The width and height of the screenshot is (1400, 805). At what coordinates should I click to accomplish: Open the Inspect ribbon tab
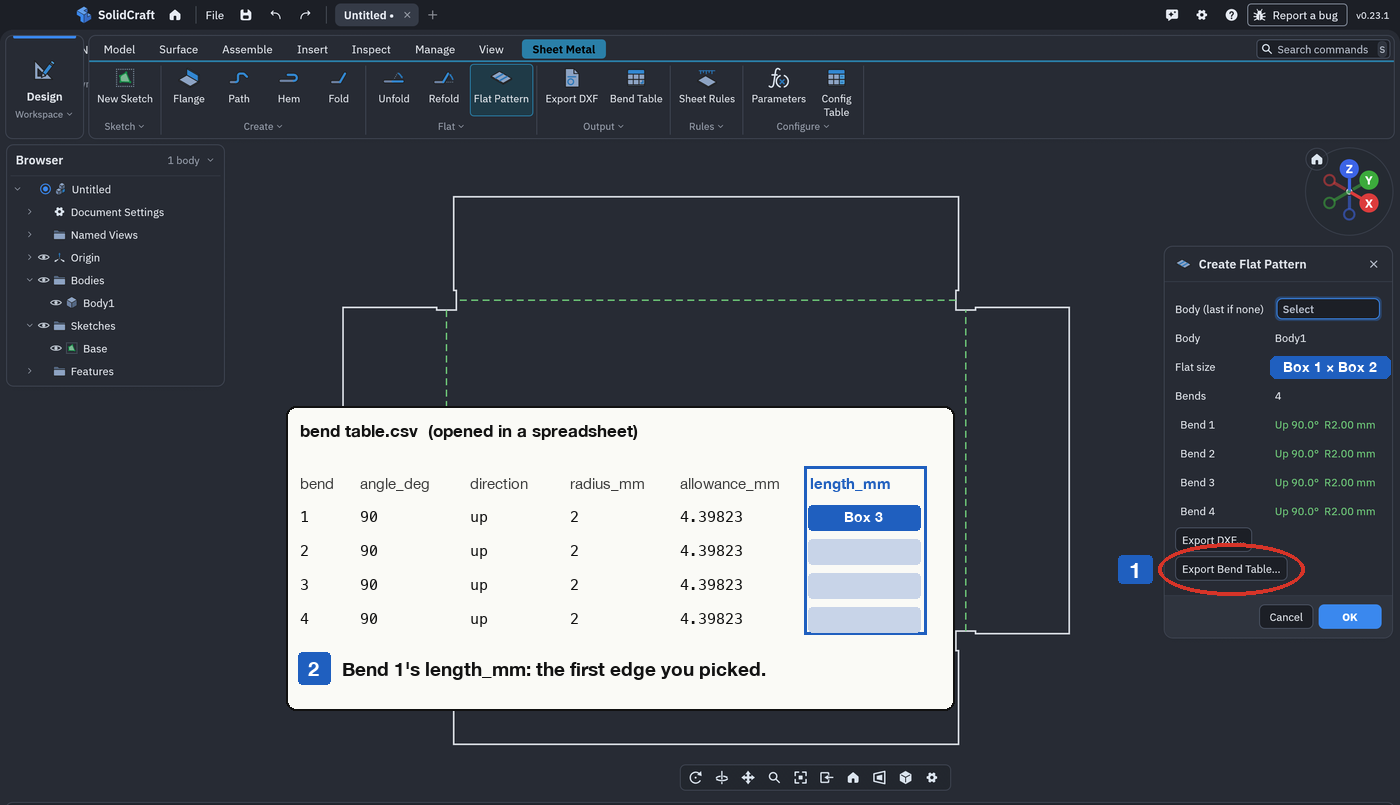(x=371, y=49)
